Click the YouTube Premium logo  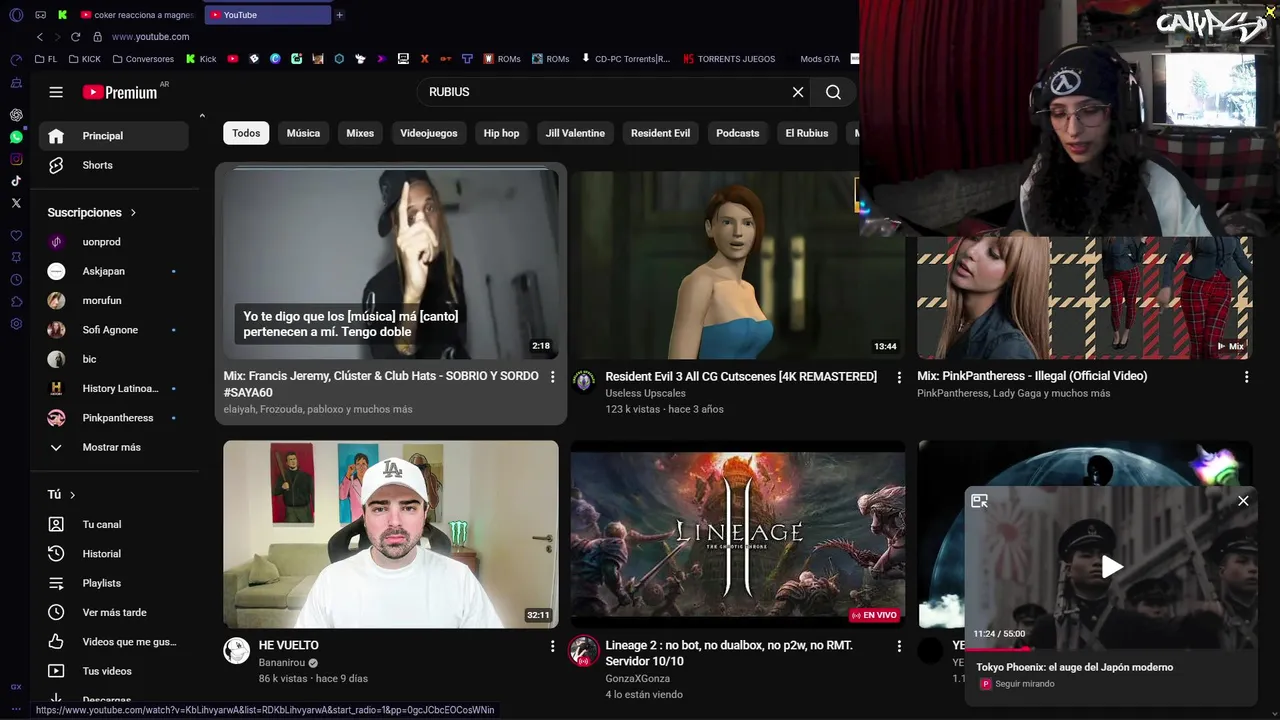pos(120,92)
